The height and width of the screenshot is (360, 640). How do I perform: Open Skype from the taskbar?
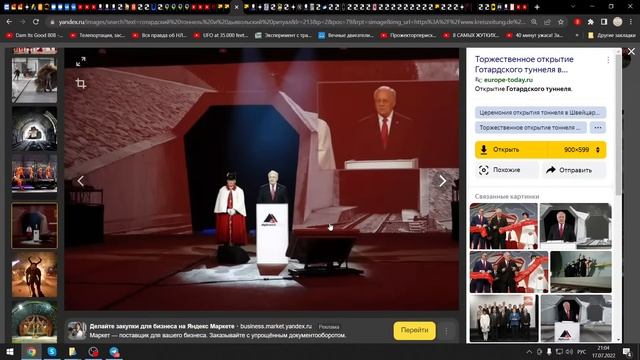pyautogui.click(x=52, y=351)
